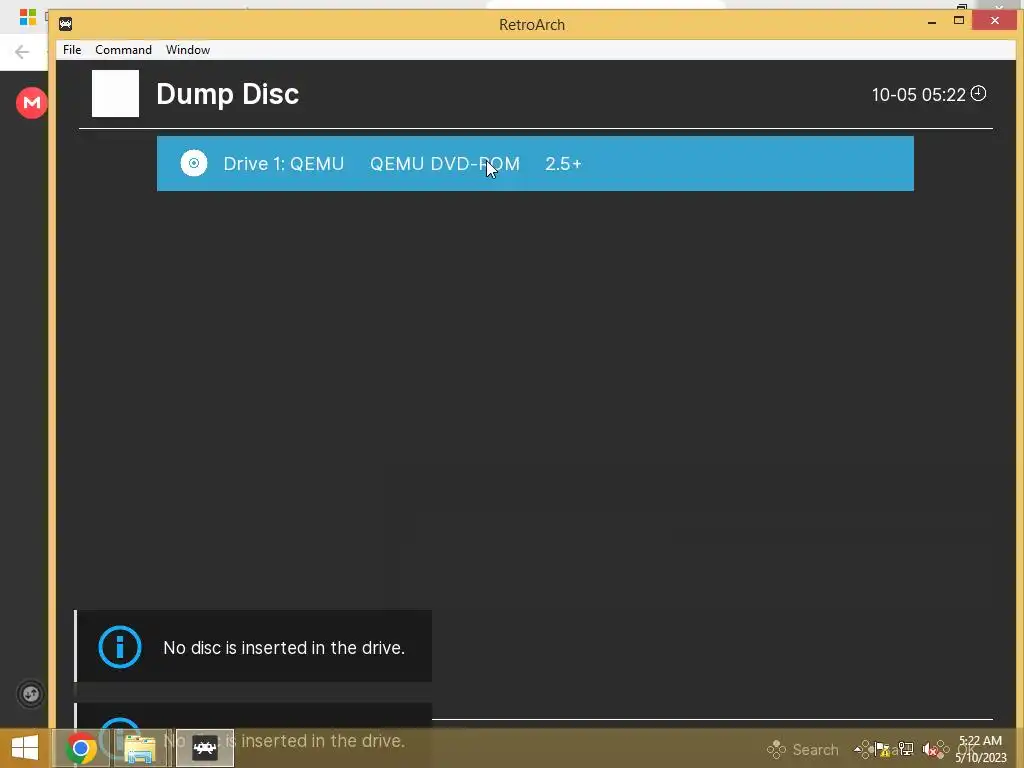The image size is (1024, 768).
Task: Open the Window menu
Action: [188, 50]
